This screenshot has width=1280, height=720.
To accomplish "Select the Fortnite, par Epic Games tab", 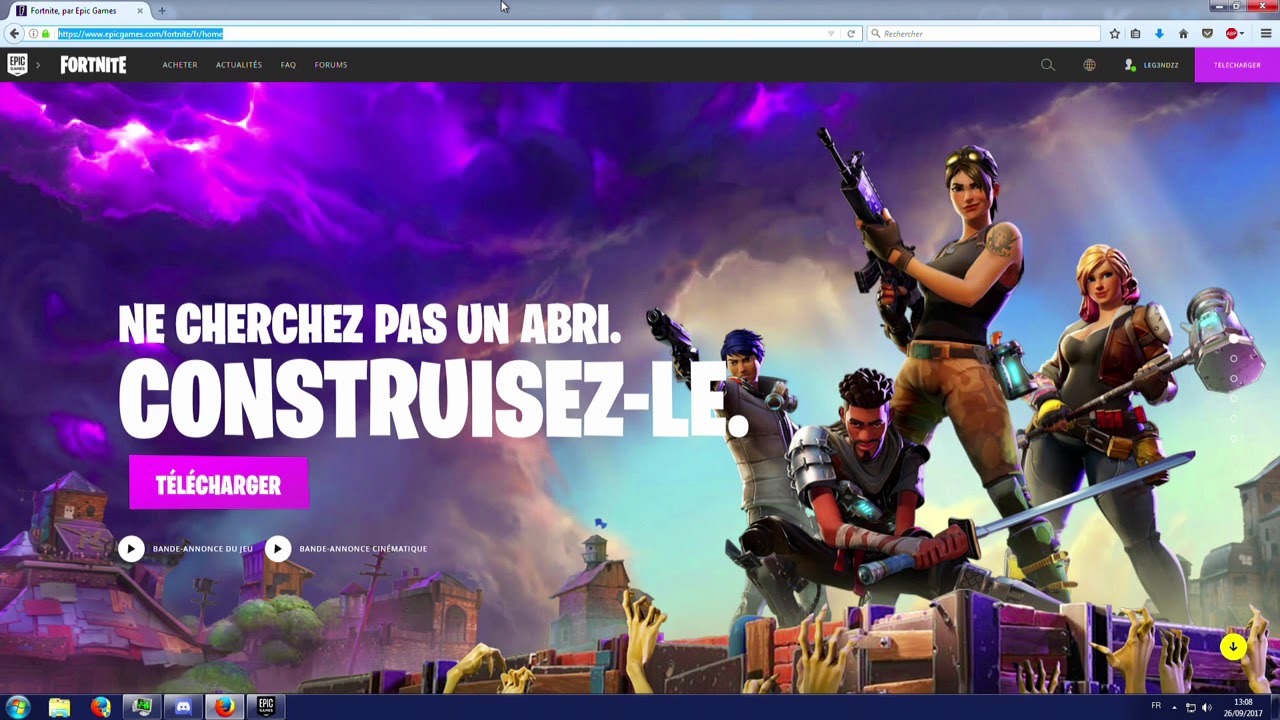I will [x=80, y=11].
